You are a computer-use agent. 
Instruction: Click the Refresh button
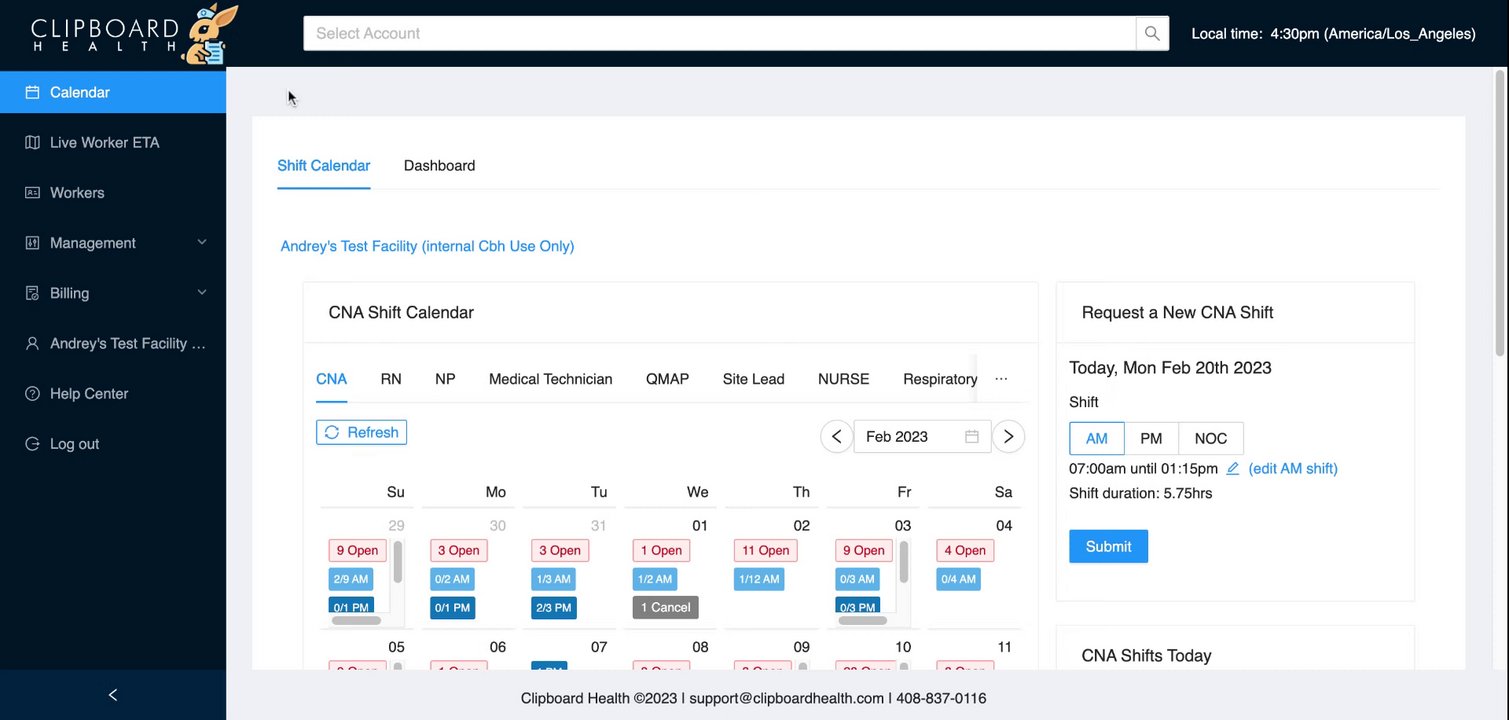tap(361, 432)
